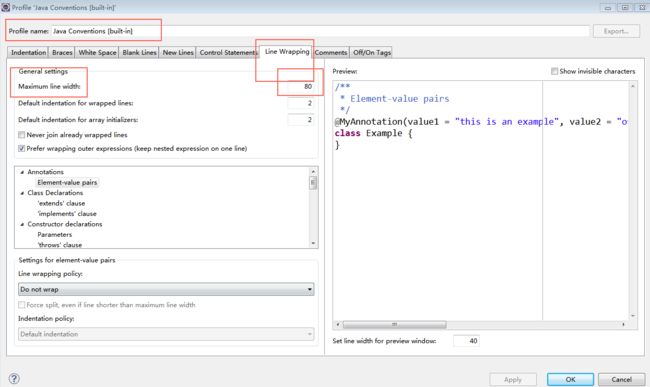The height and width of the screenshot is (387, 650).
Task: Switch to the White Space tab
Action: coord(97,52)
